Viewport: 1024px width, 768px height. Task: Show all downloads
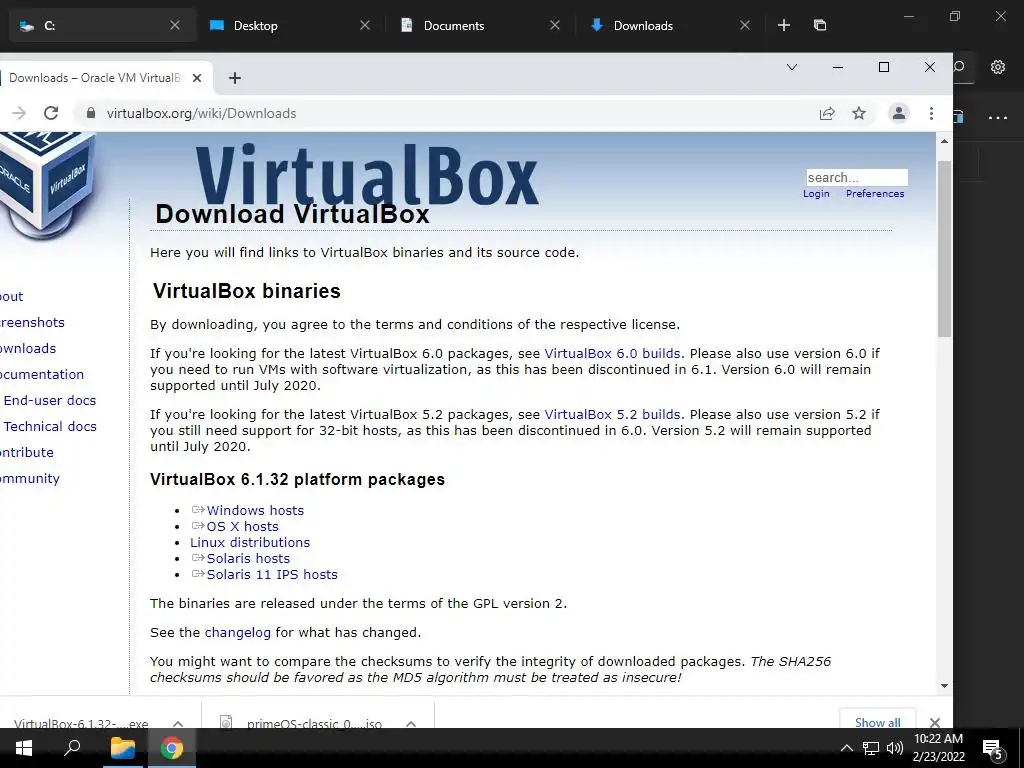point(877,722)
